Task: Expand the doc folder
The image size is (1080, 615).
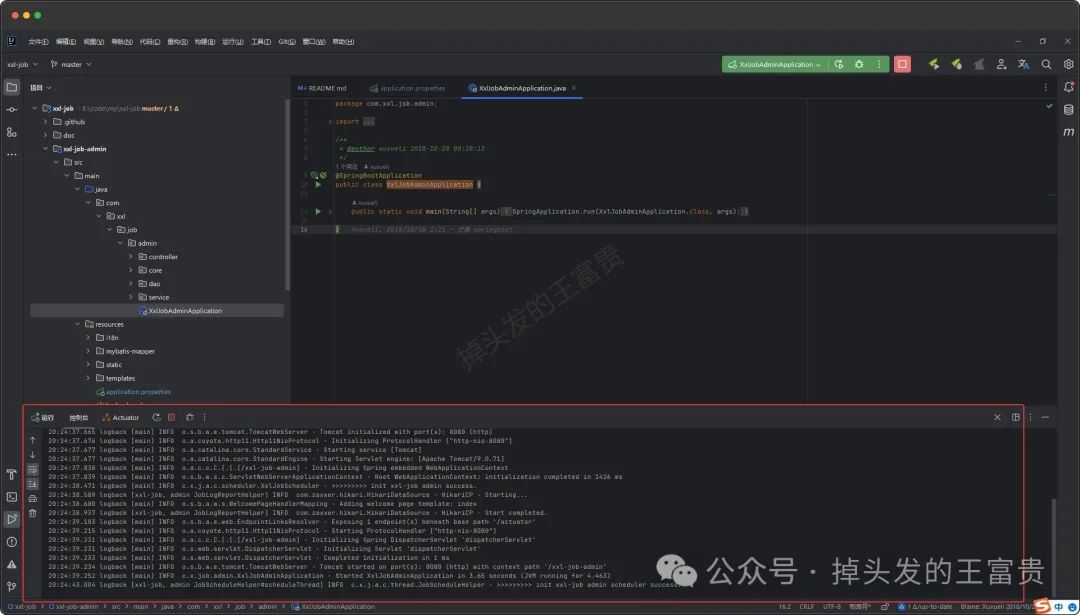Action: (x=46, y=135)
